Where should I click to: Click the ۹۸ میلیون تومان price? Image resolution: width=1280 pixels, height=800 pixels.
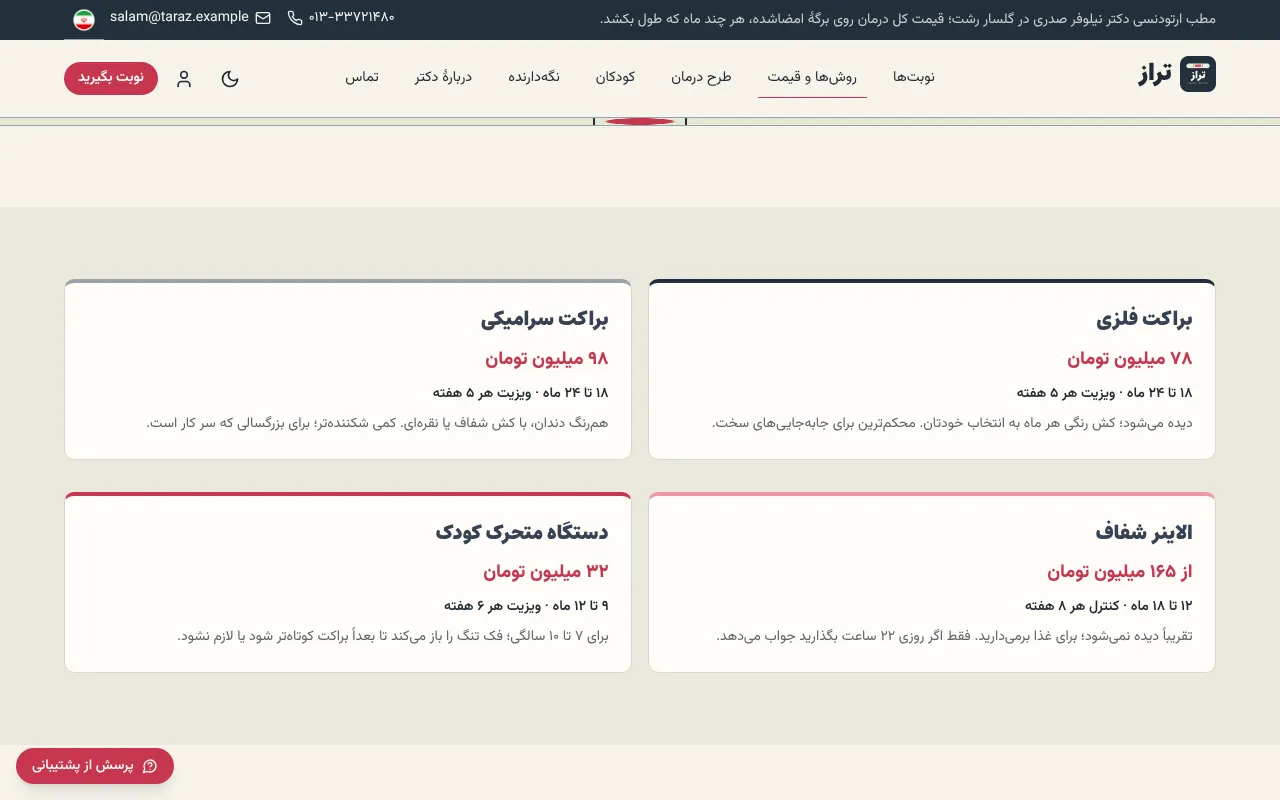(x=547, y=359)
